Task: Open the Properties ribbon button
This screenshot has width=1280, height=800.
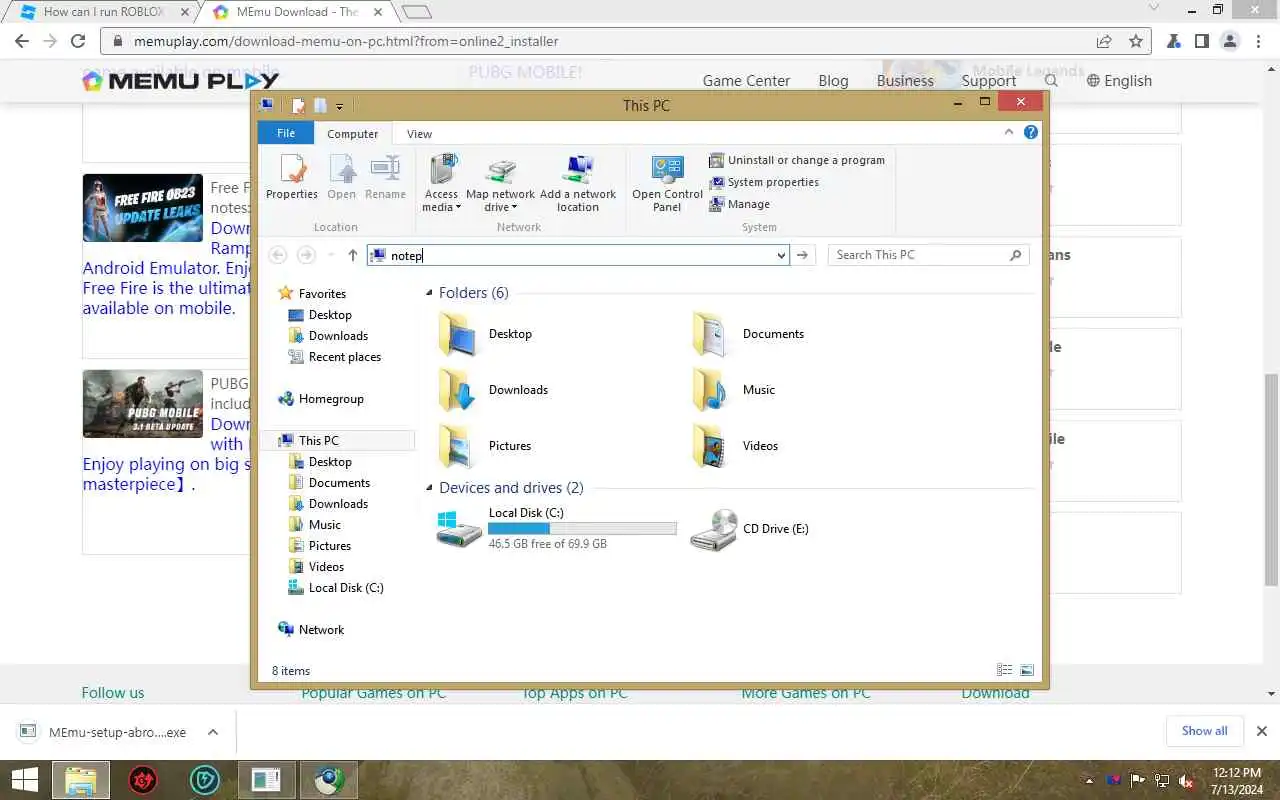Action: tap(292, 178)
